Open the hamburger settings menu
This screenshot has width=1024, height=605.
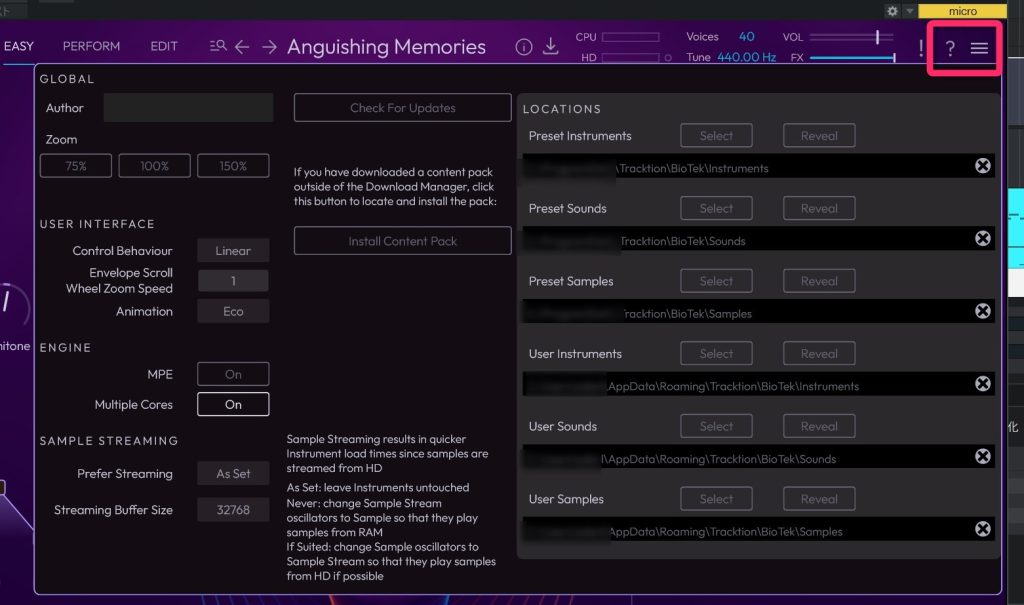(979, 48)
